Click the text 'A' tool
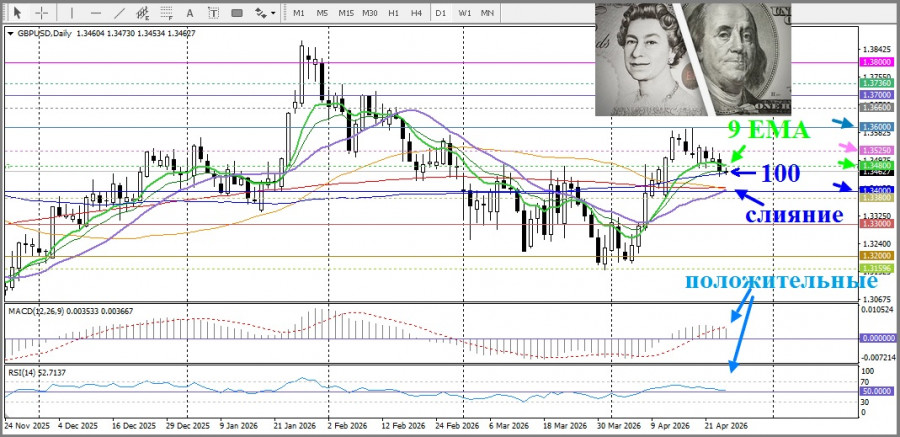Screen dimensions: 900x437 coord(190,12)
